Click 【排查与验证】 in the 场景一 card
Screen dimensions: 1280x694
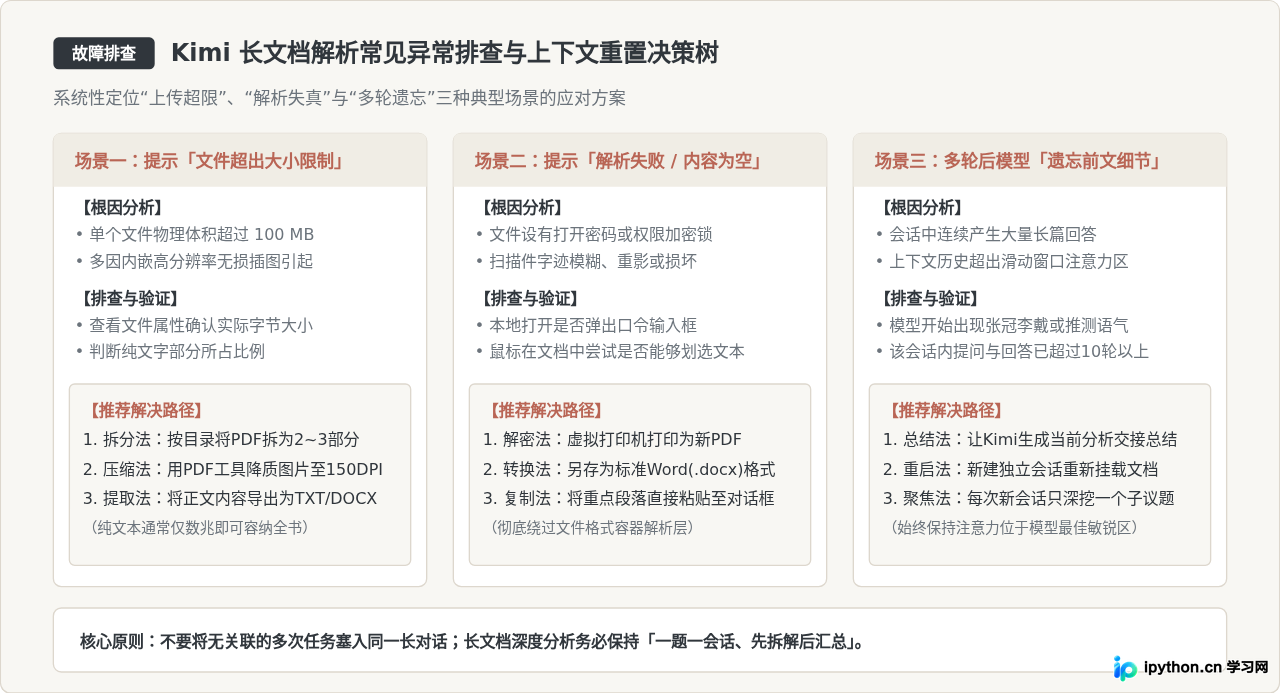point(128,298)
